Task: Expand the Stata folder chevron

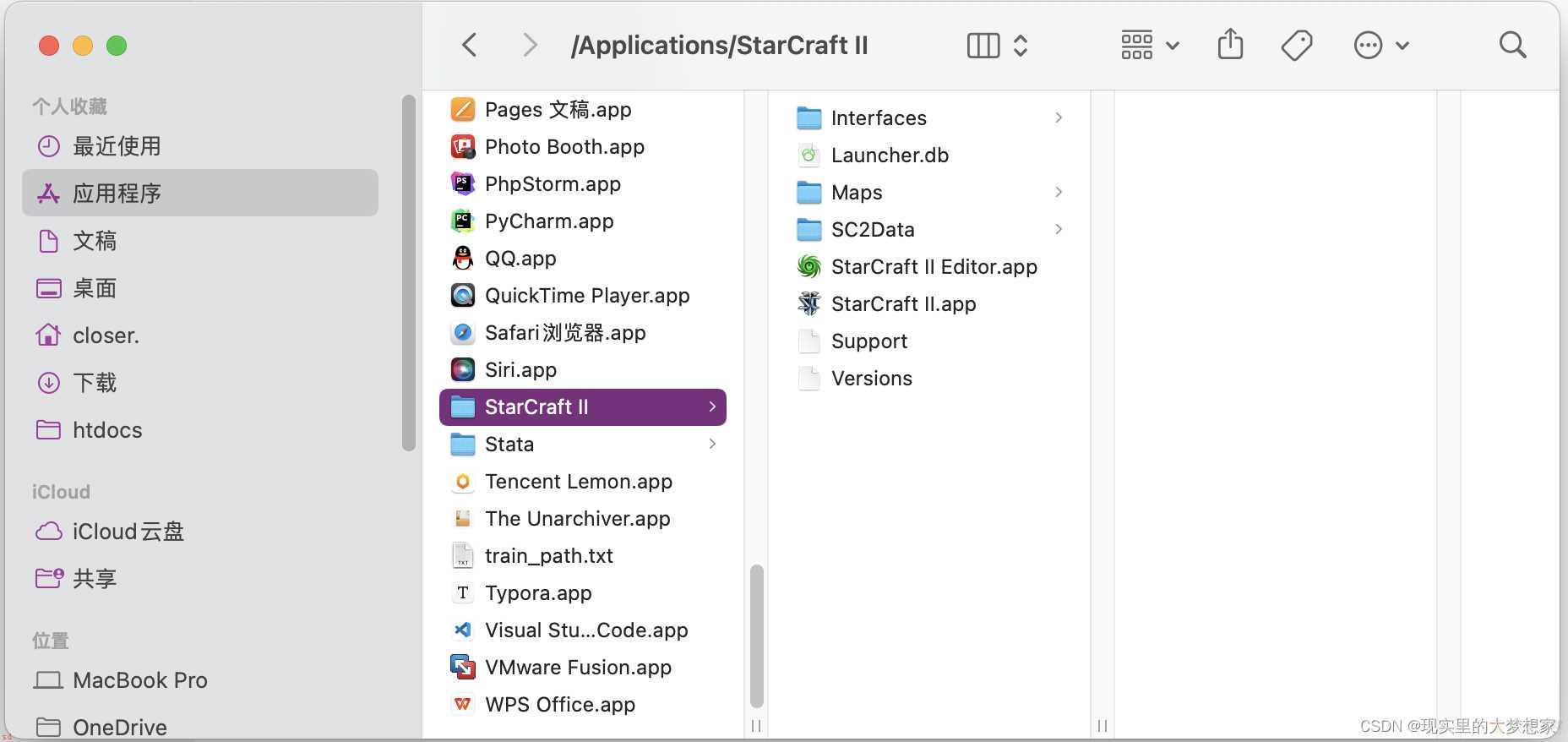Action: click(x=712, y=445)
